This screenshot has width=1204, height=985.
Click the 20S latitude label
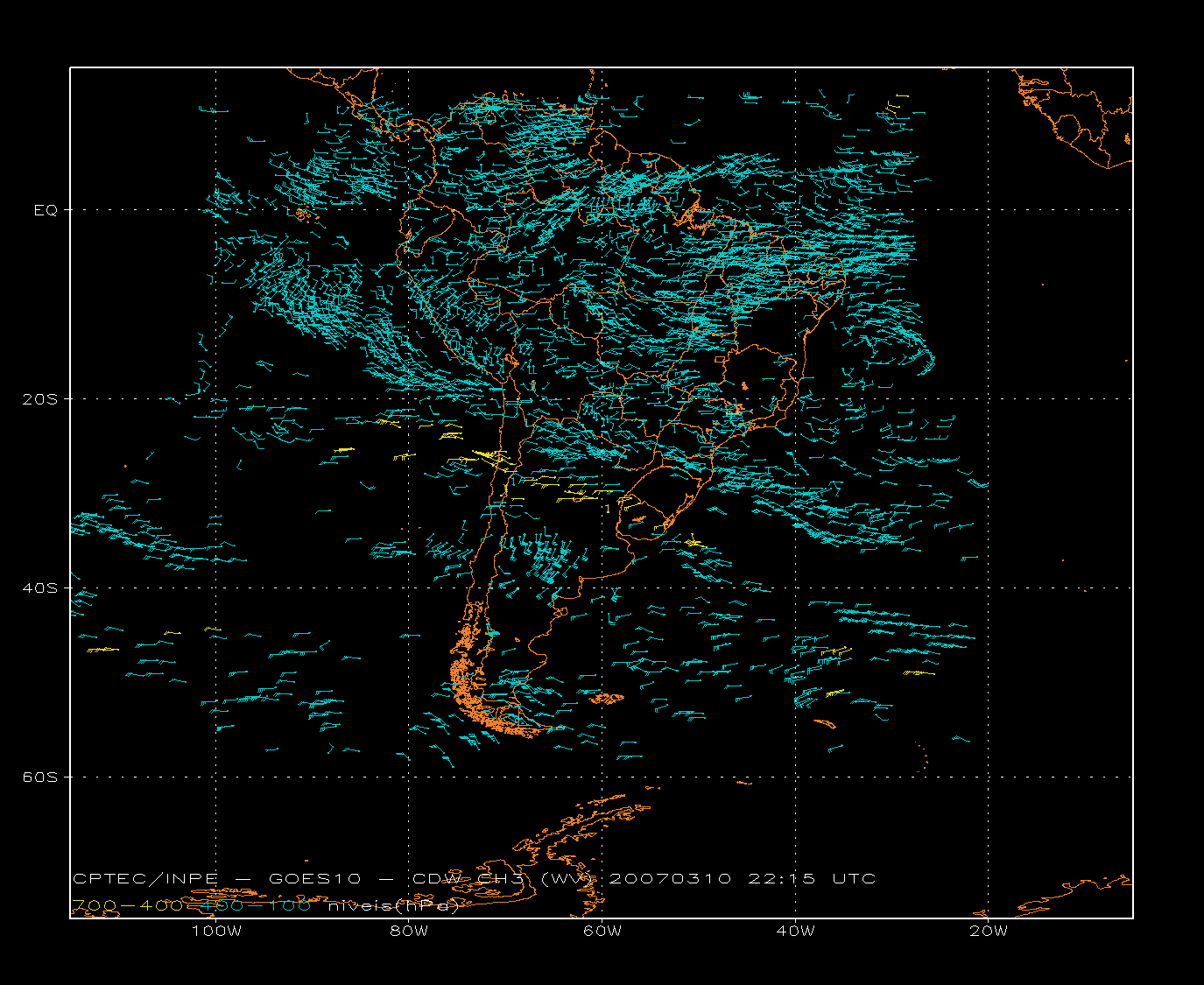click(39, 399)
